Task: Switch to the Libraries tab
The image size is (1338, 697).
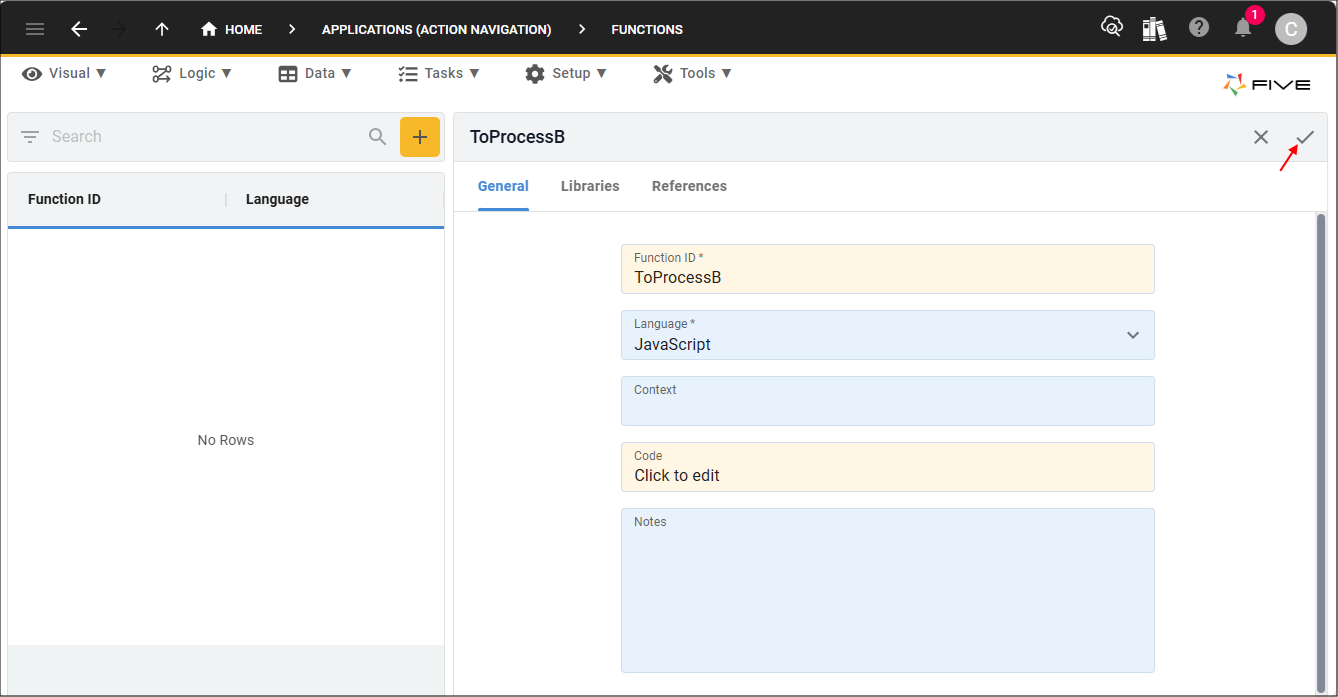Action: click(x=590, y=186)
